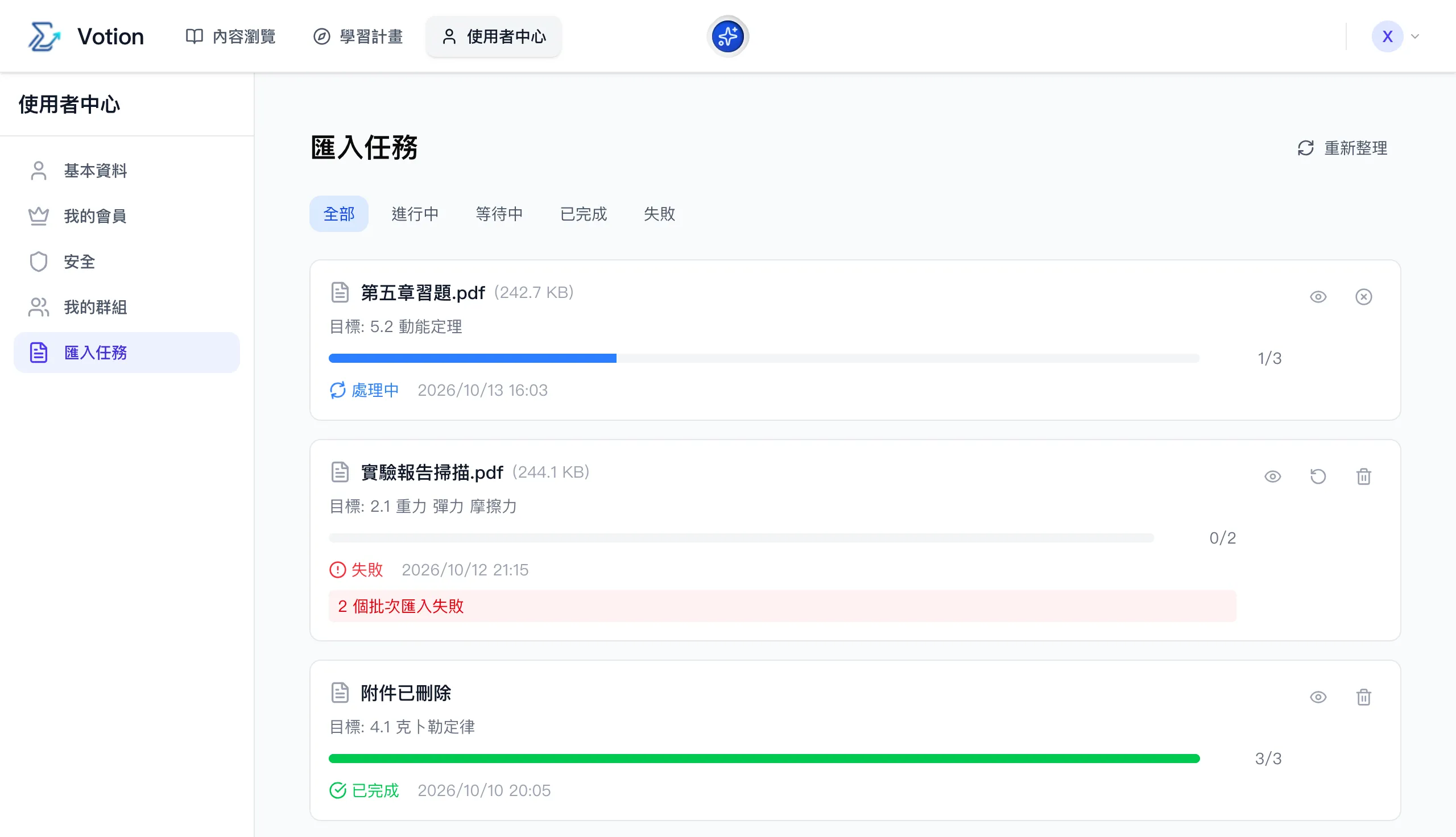Click the 實驗報告掃描.pdf file icon
The image size is (1456, 837).
pos(340,472)
